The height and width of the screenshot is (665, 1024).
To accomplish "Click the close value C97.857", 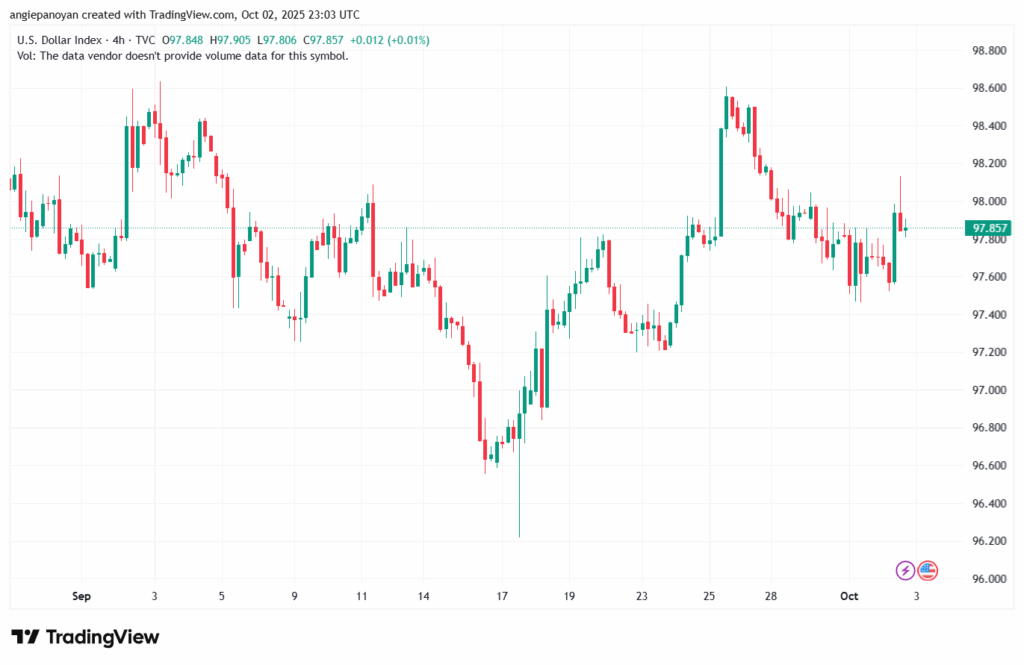I will click(323, 40).
